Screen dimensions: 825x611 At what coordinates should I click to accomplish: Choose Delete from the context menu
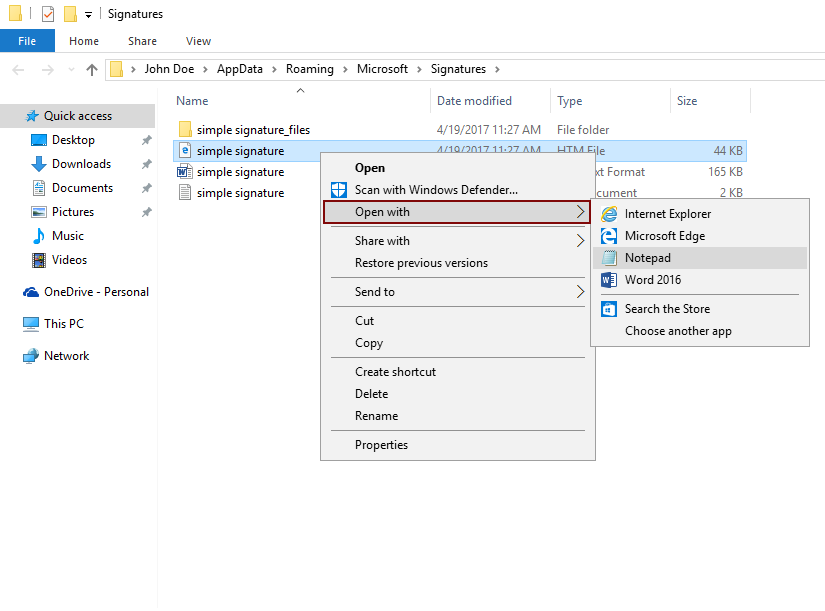(458, 394)
